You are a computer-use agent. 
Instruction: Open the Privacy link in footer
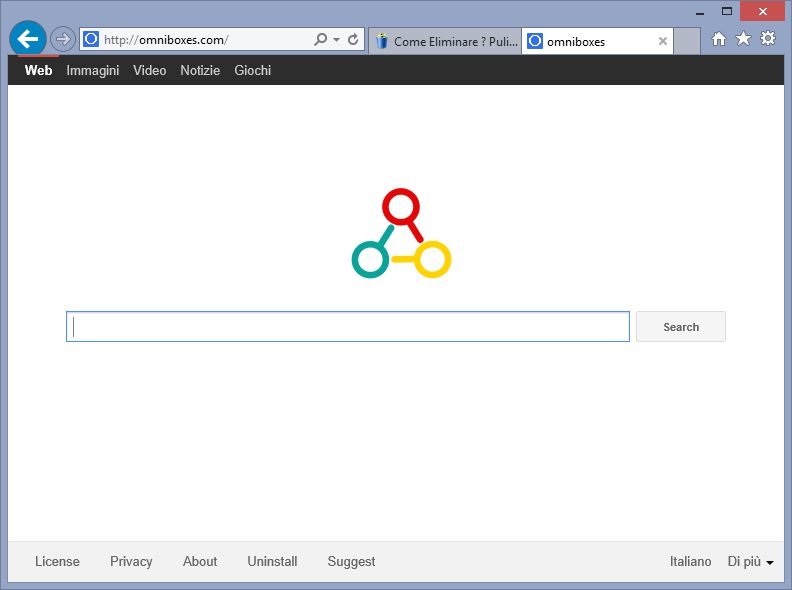(131, 562)
